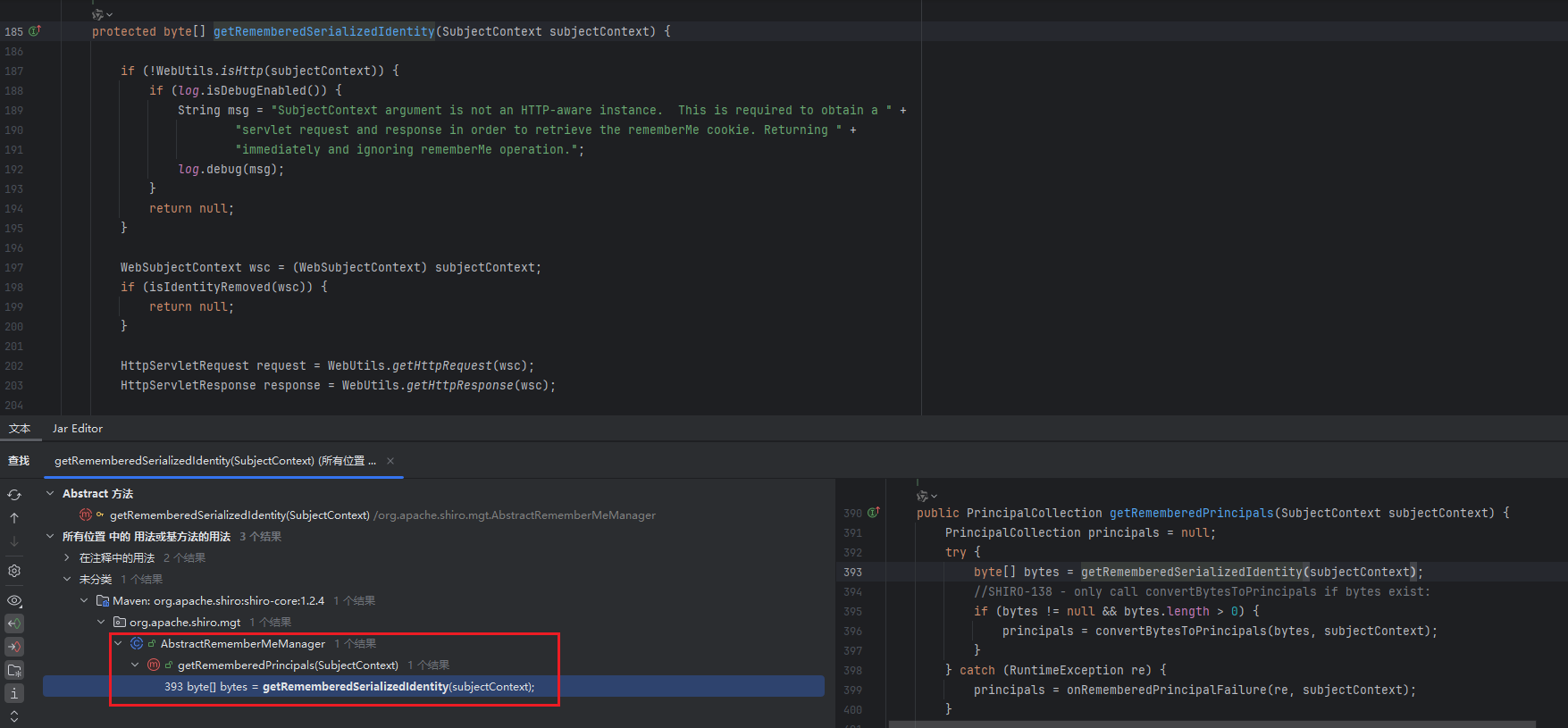Screen dimensions: 1568x728
Task: Open the eye-icon view options
Action: click(x=14, y=601)
